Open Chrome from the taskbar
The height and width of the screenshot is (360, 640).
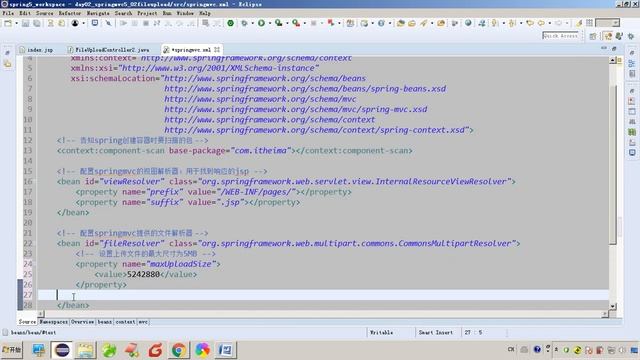179,350
